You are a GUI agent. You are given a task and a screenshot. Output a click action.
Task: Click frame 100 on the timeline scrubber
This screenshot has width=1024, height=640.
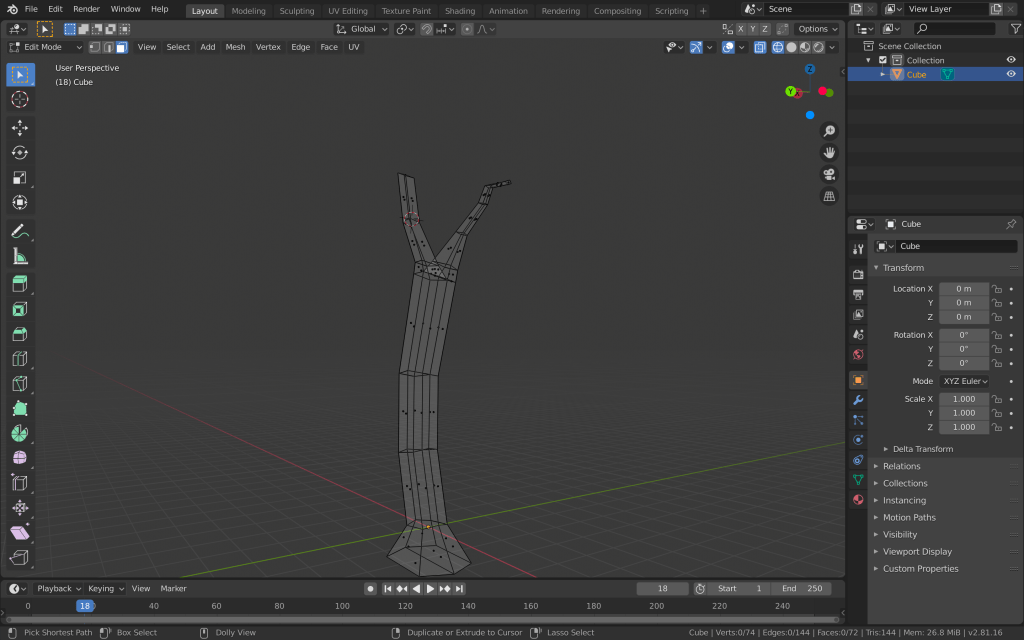click(342, 606)
